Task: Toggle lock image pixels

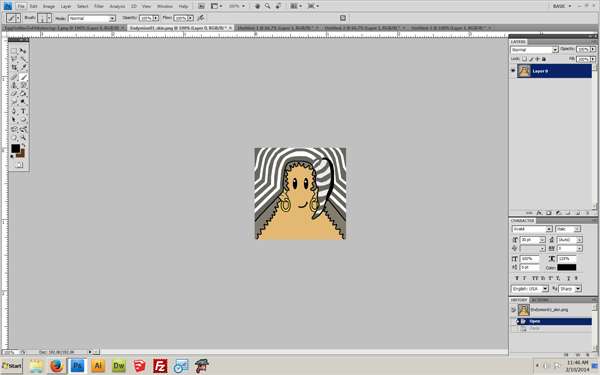Action: point(531,59)
